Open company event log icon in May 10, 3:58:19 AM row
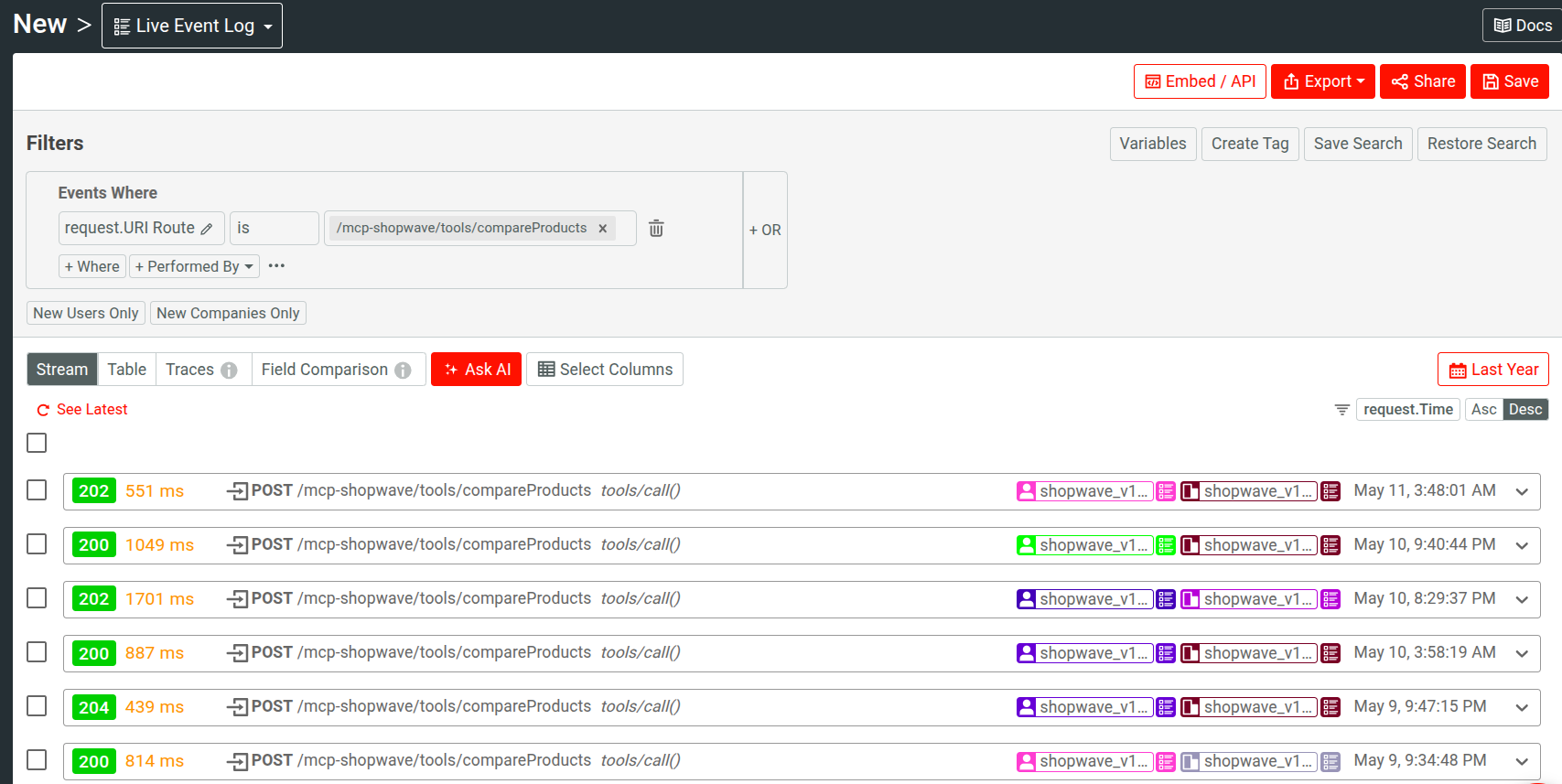1562x784 pixels. (1330, 653)
